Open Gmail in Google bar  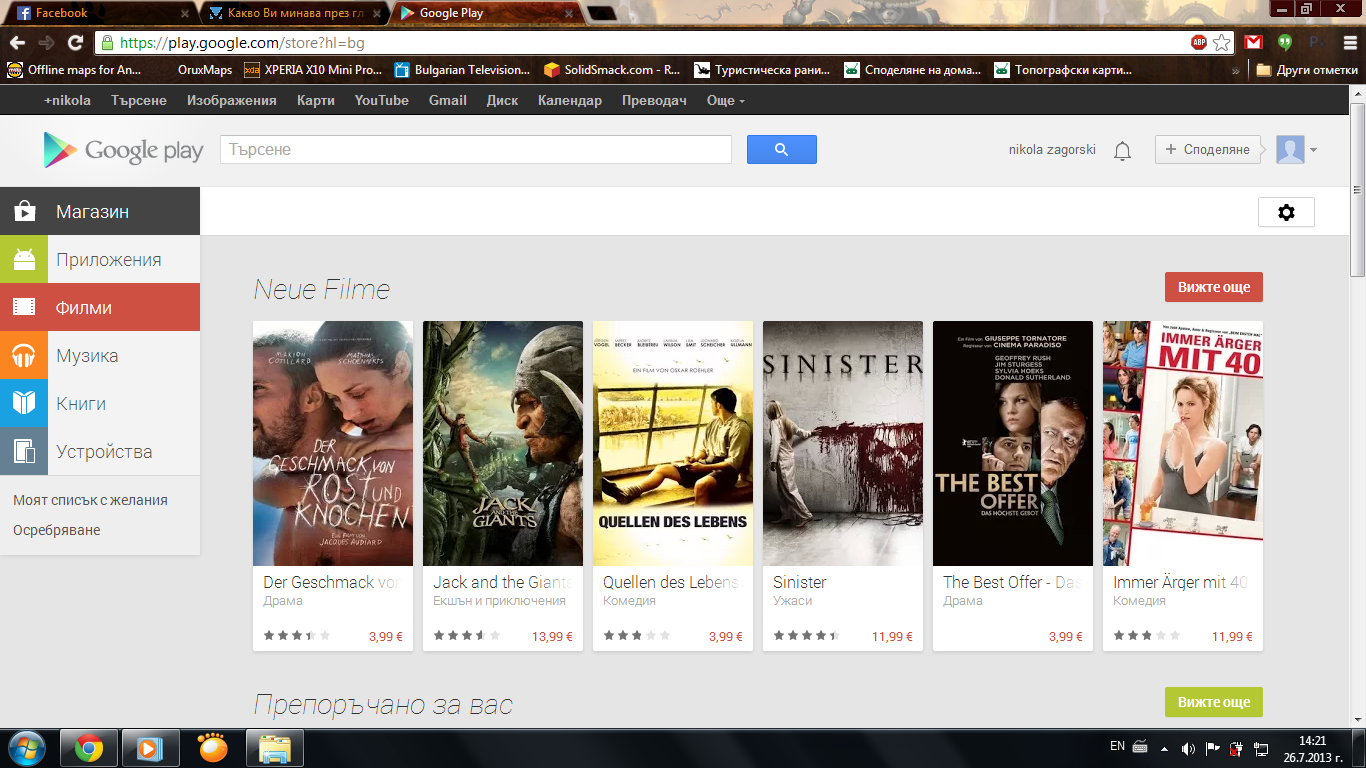pyautogui.click(x=448, y=100)
